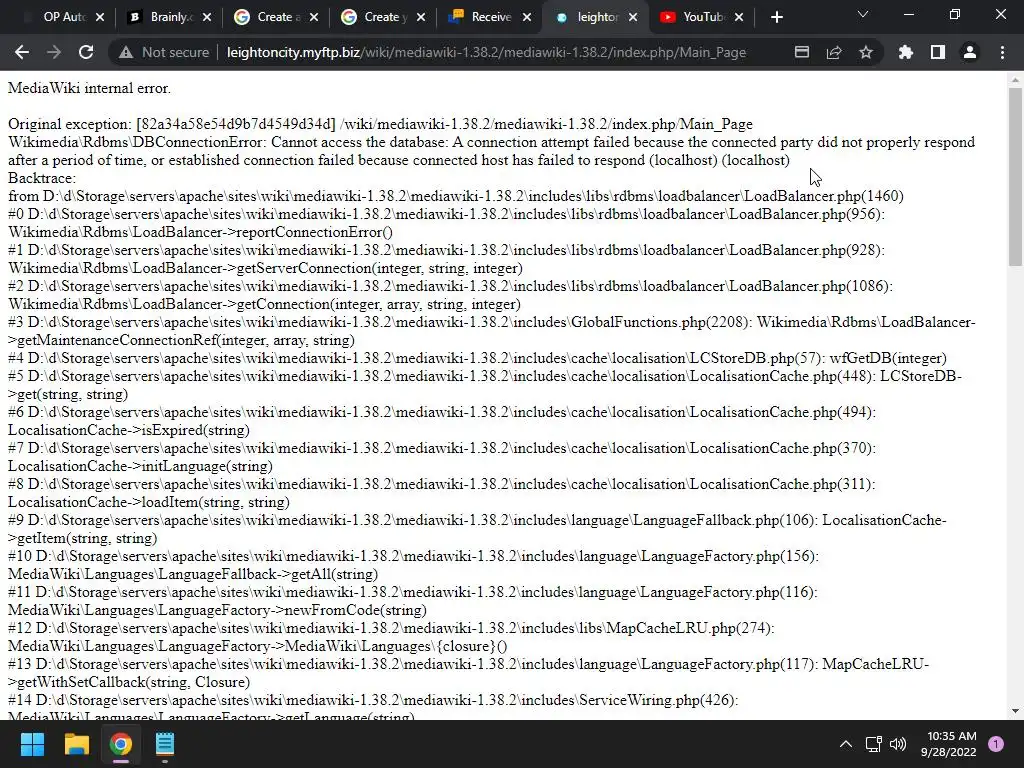Image resolution: width=1024 pixels, height=768 pixels.
Task: Close the Brainly tab
Action: click(207, 18)
